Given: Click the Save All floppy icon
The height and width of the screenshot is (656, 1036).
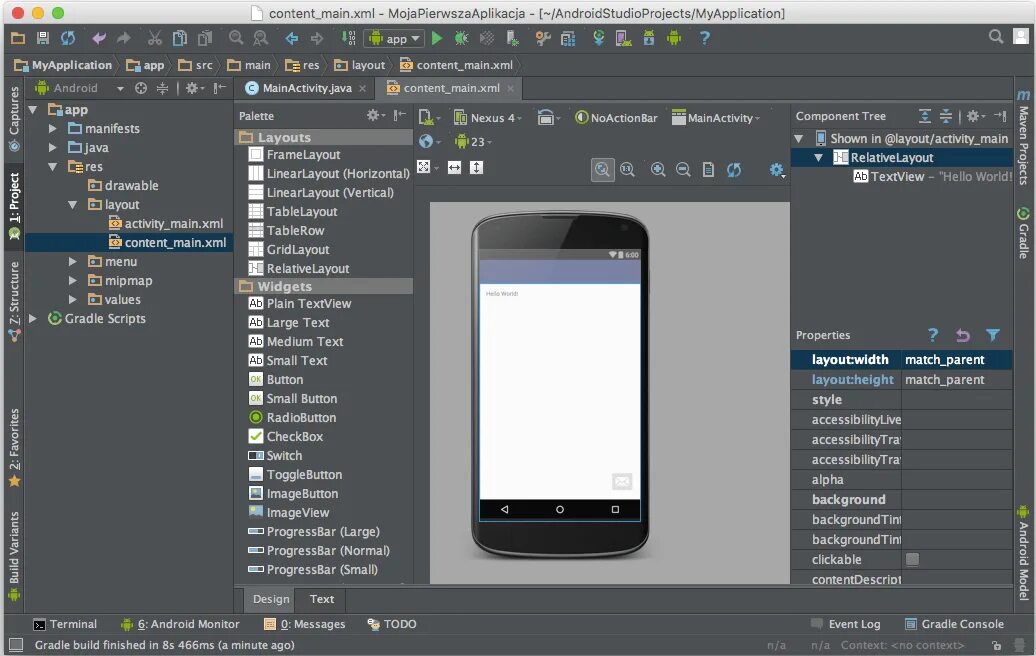Looking at the screenshot, I should pyautogui.click(x=43, y=38).
